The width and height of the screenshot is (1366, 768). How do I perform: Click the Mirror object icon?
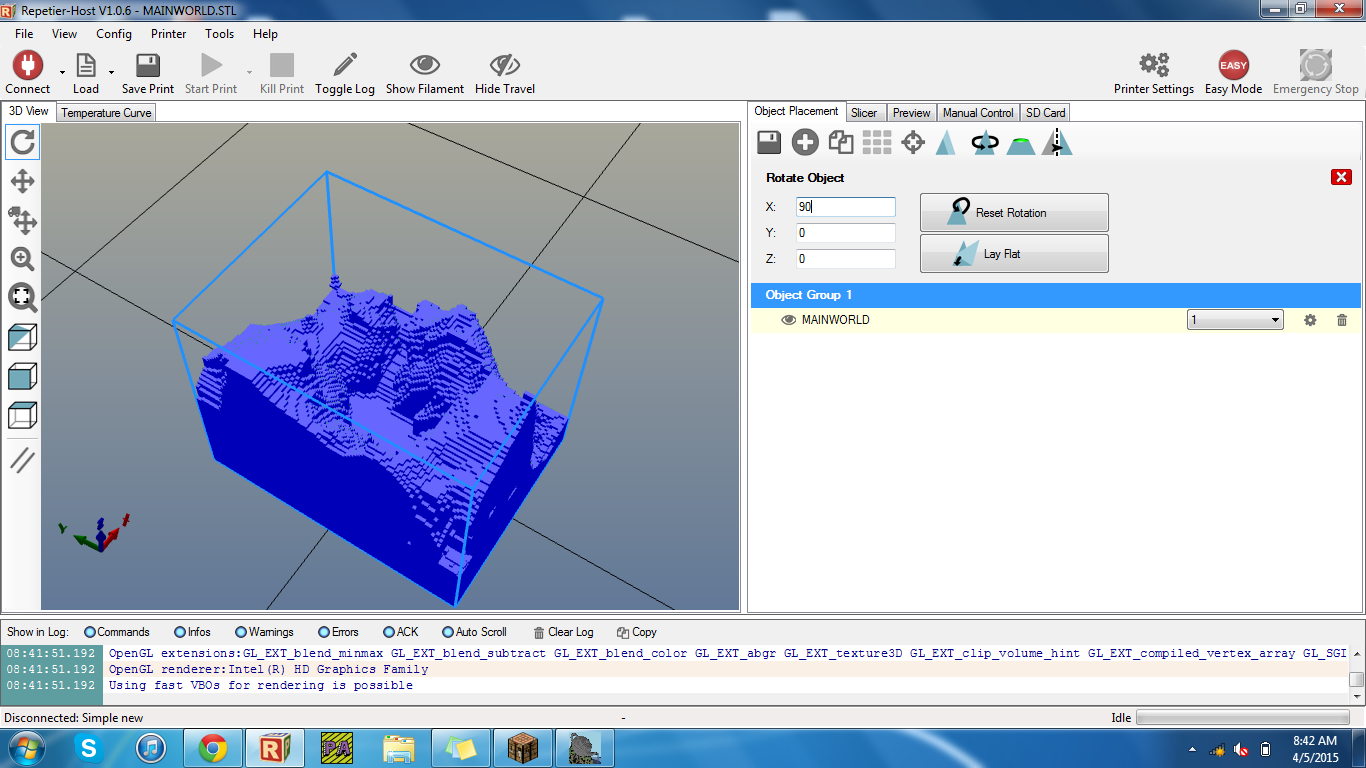click(x=1057, y=142)
